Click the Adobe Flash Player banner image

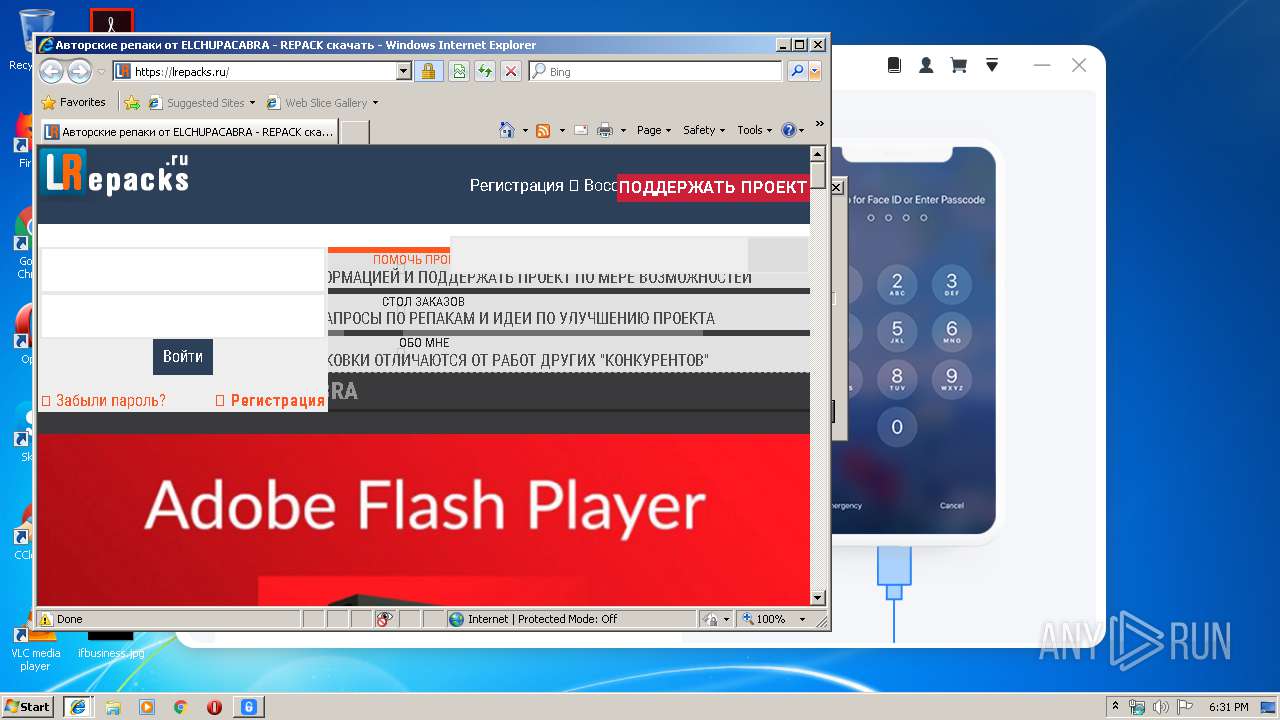[423, 519]
